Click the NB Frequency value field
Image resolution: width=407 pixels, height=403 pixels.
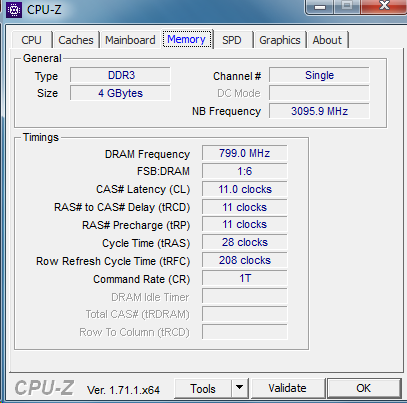(x=319, y=111)
